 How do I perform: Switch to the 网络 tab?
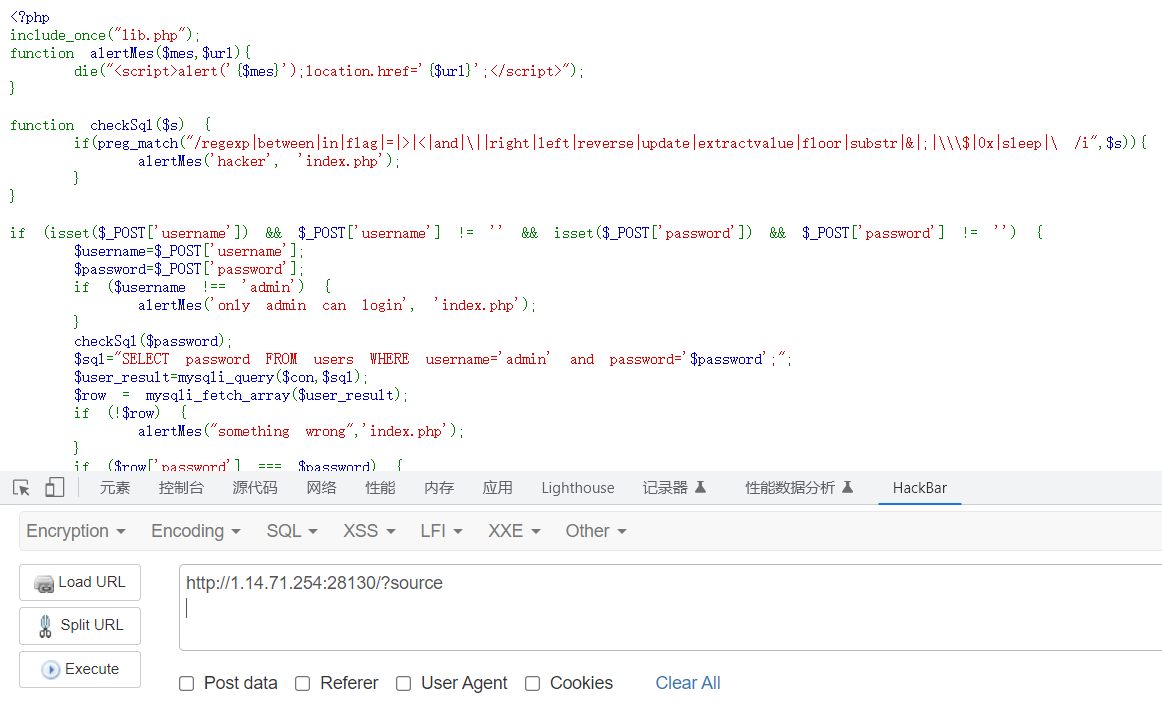[x=321, y=488]
